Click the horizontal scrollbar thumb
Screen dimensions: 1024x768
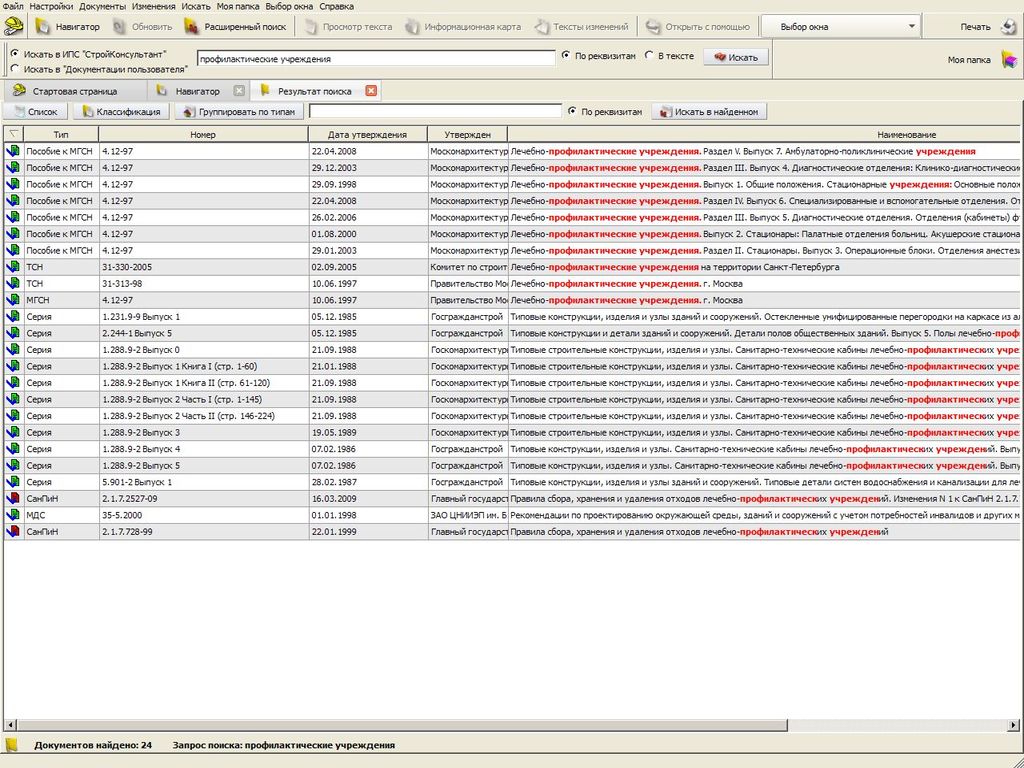click(x=402, y=725)
